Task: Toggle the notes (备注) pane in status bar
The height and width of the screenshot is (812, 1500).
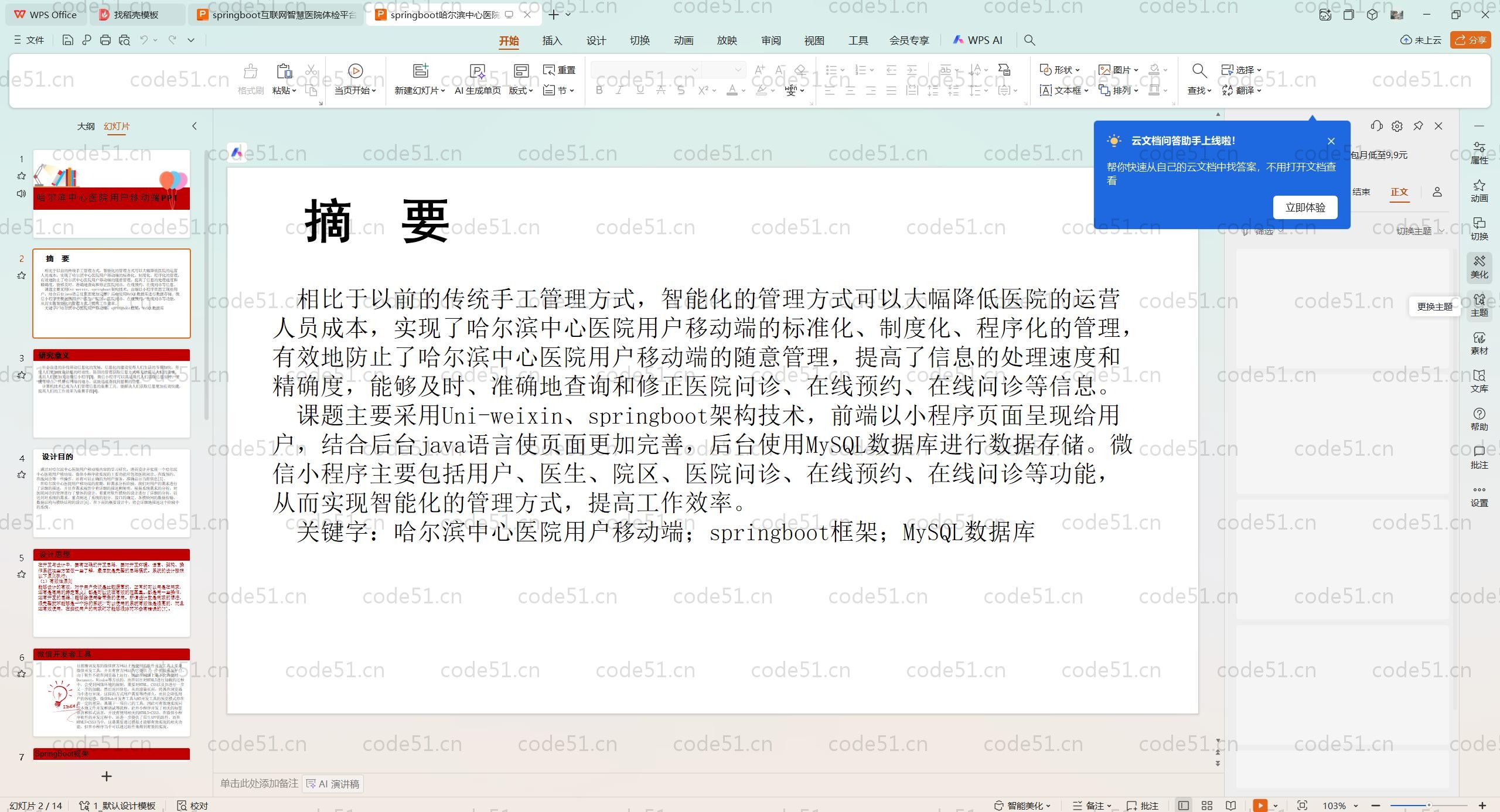Action: [x=1090, y=806]
